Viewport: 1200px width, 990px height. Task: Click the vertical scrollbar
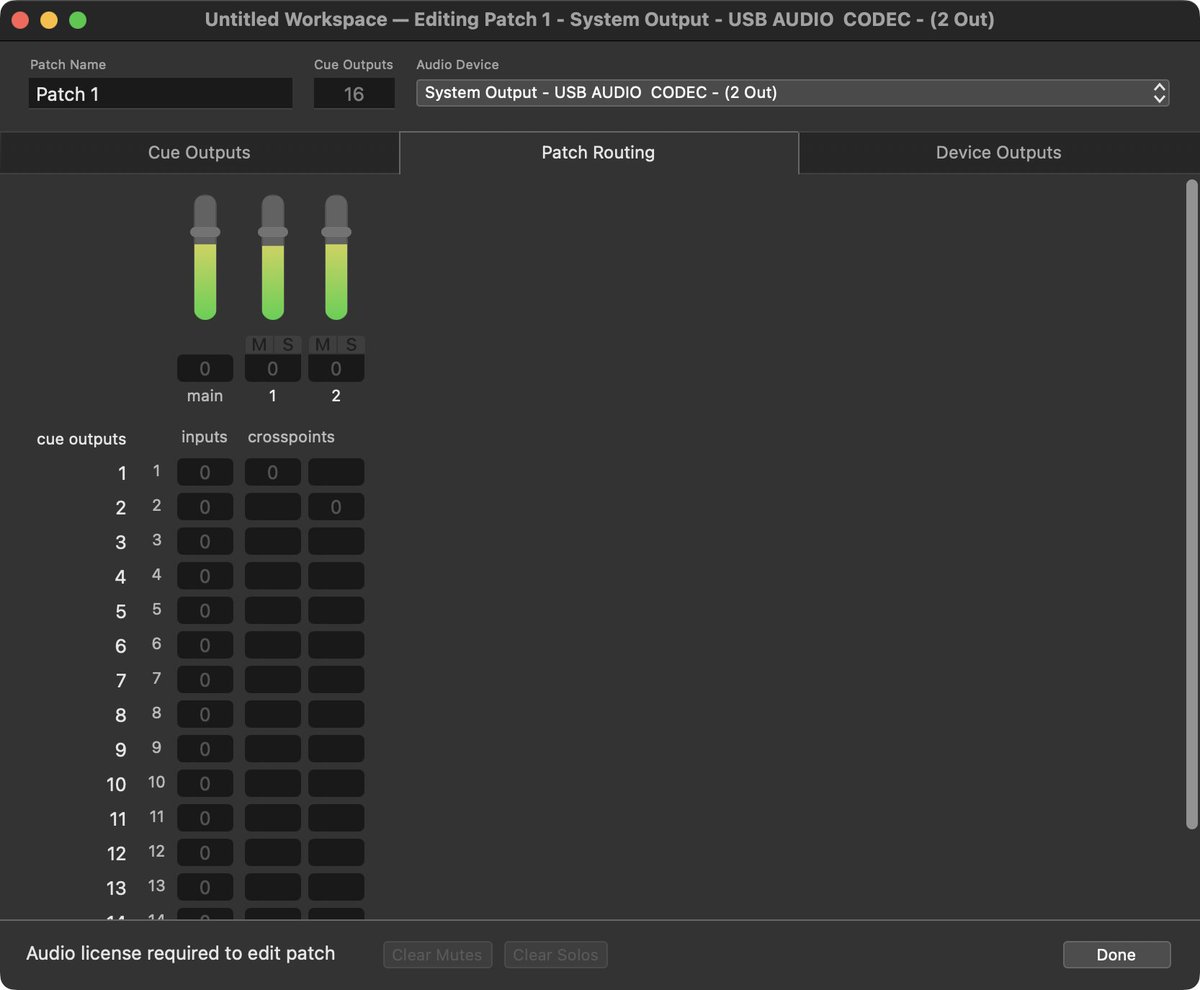point(1190,504)
